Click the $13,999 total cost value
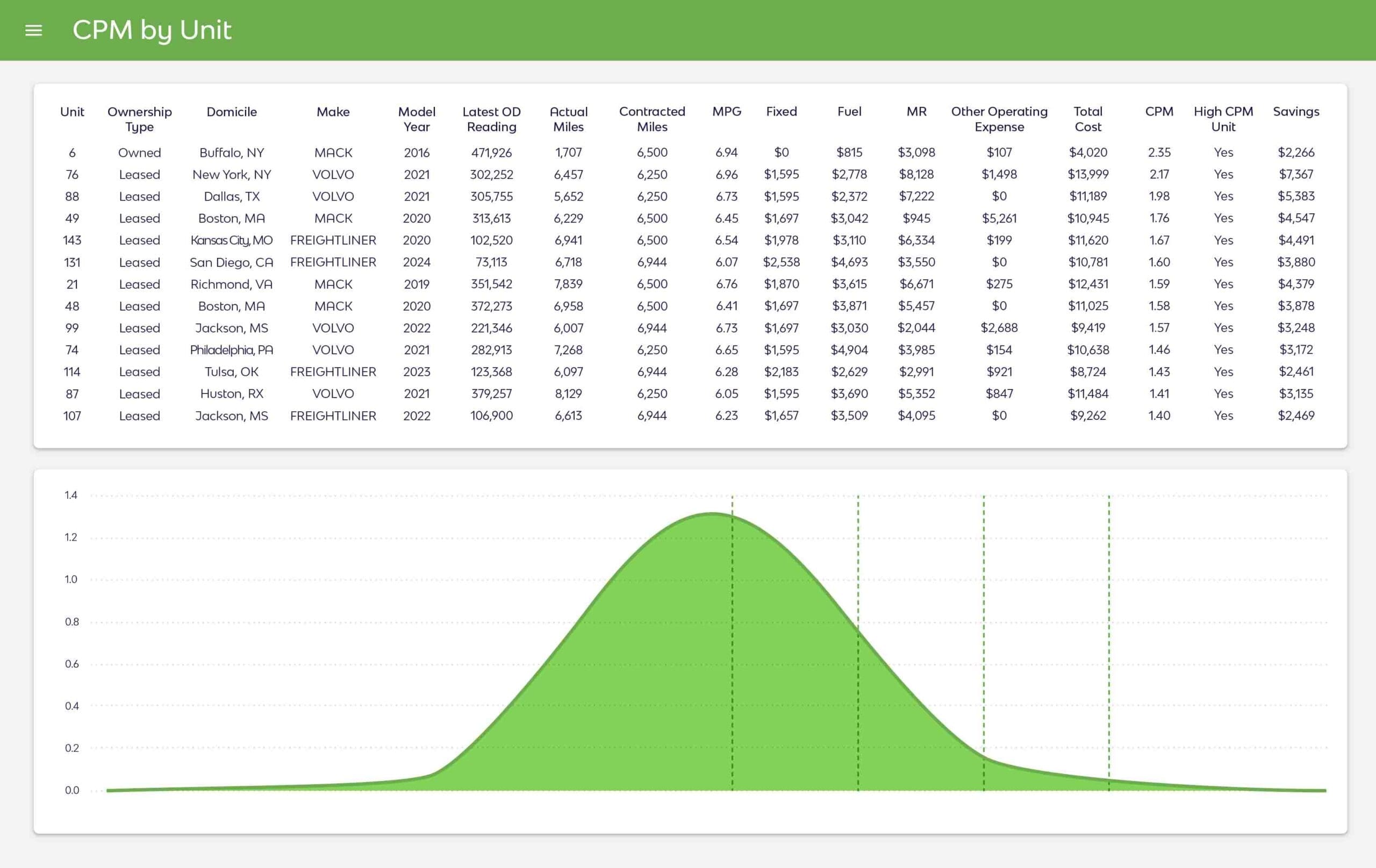 [1087, 174]
